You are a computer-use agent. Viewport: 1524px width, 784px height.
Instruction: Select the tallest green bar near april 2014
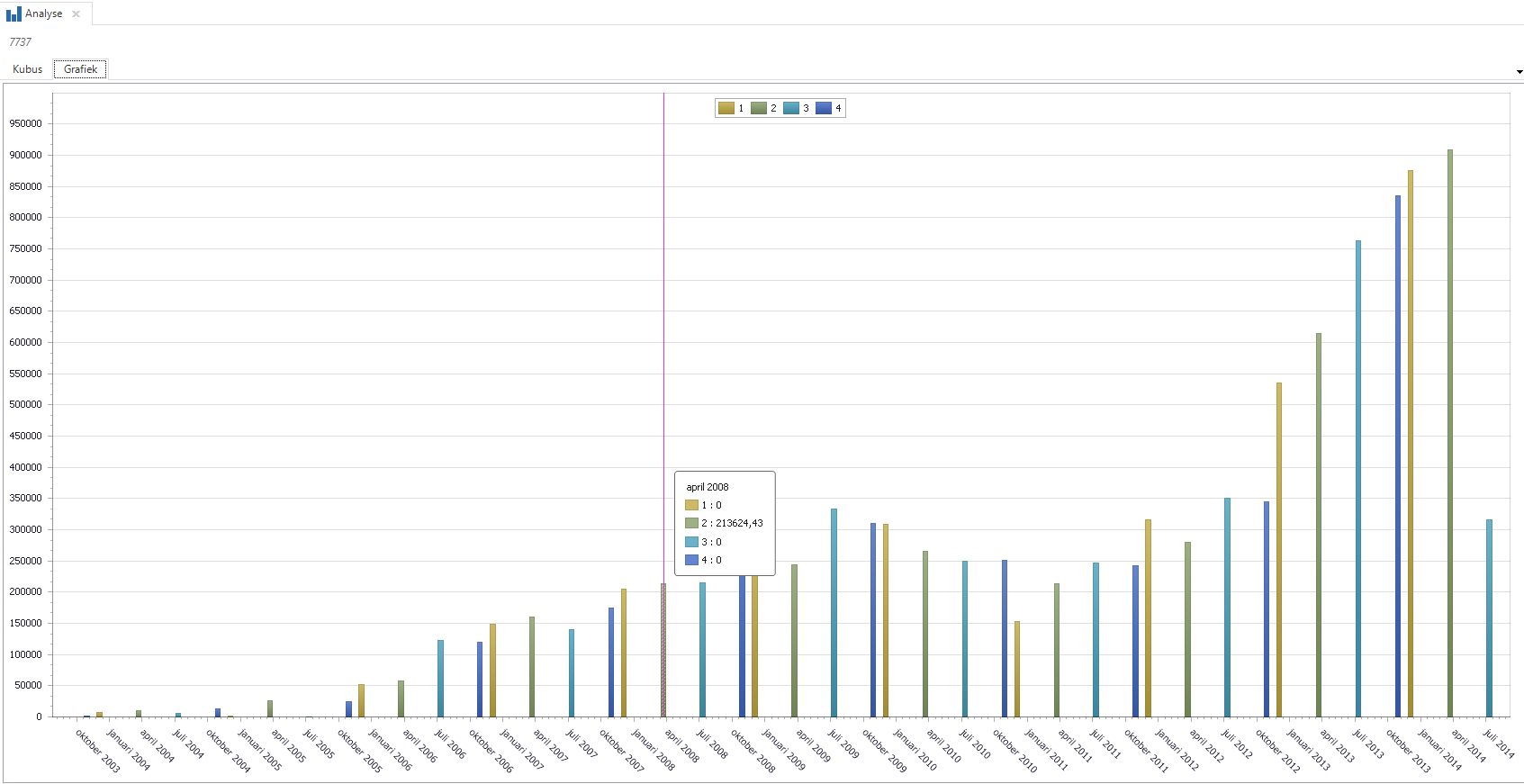1449,432
